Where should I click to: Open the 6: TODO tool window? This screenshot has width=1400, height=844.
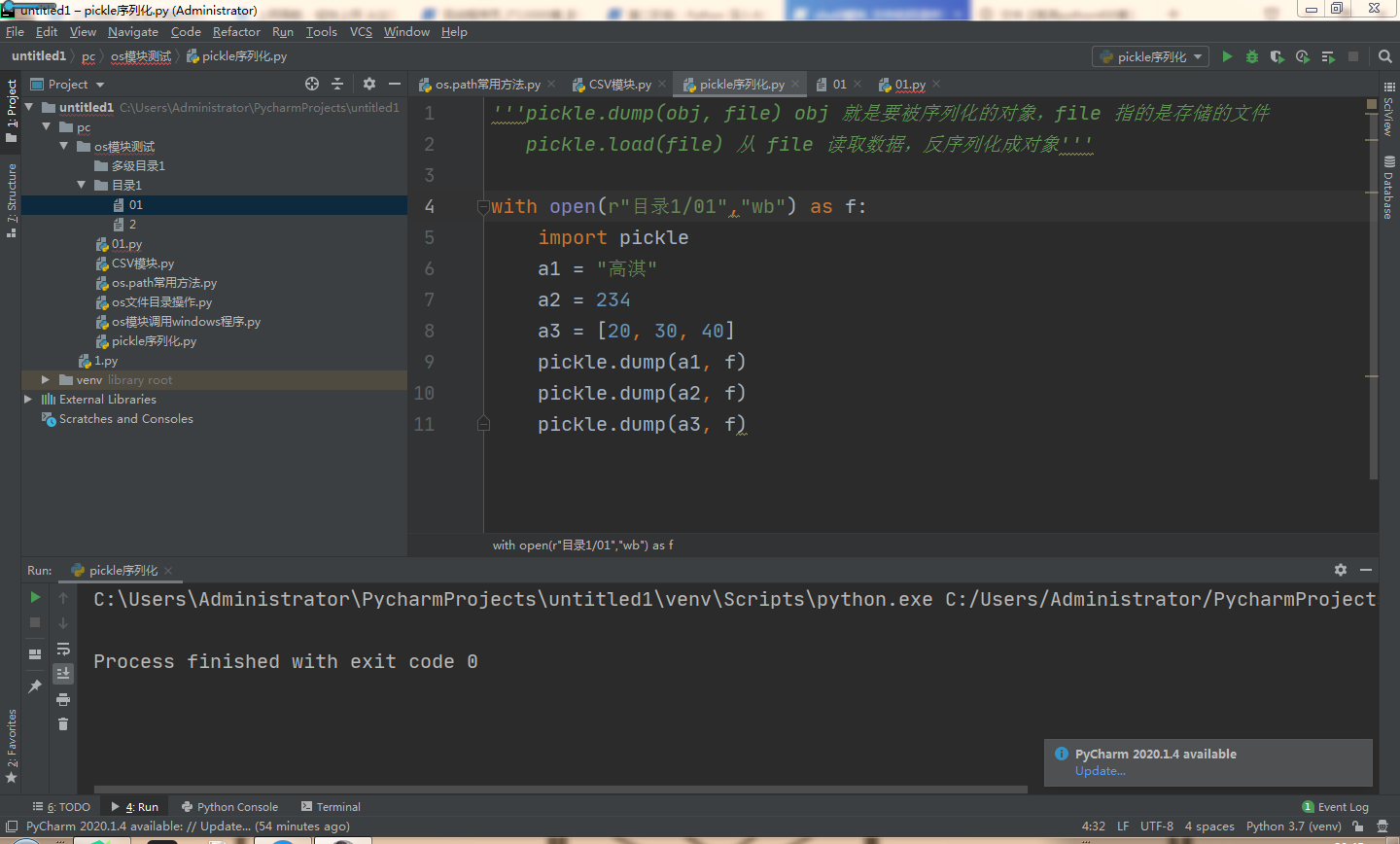(x=61, y=807)
